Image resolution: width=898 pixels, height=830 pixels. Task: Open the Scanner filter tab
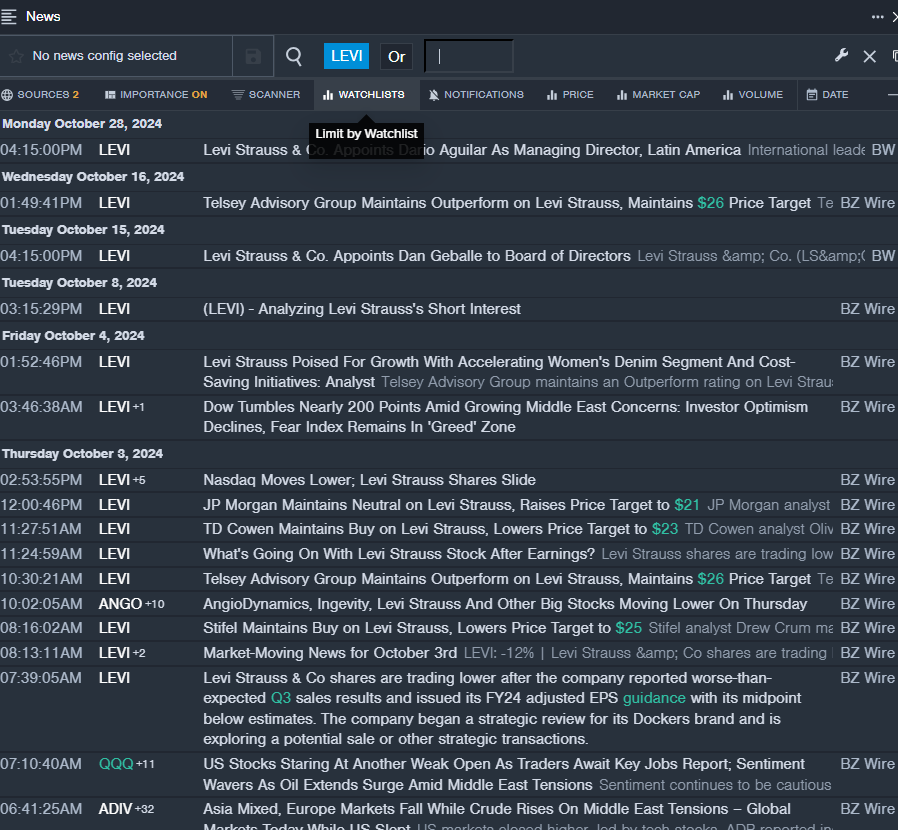[266, 95]
